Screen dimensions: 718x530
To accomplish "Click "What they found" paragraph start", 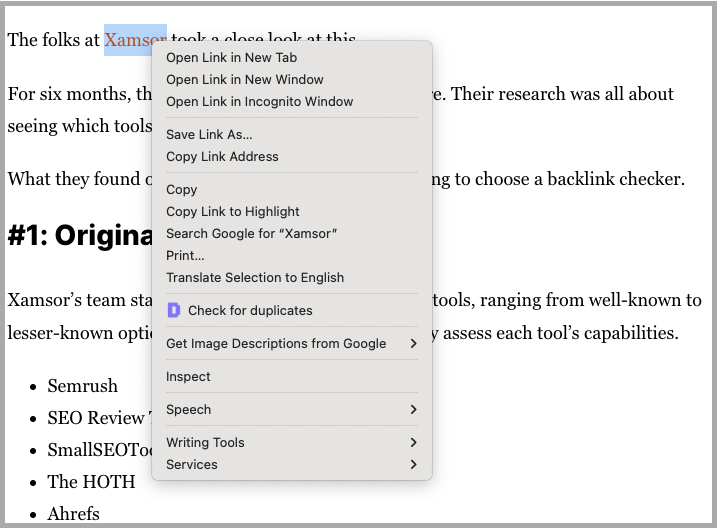I will [74, 179].
